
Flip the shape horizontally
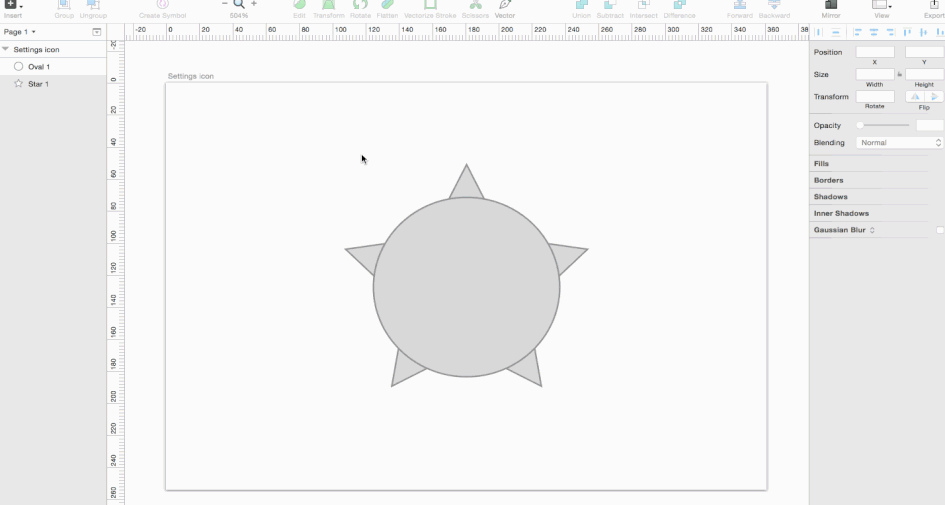click(915, 96)
